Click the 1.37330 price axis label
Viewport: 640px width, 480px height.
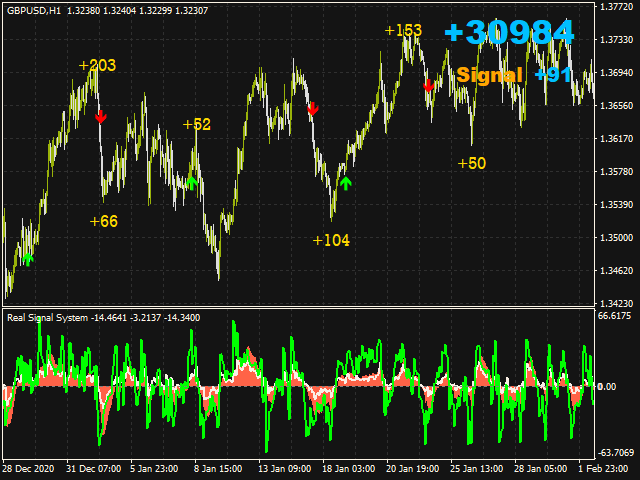pyautogui.click(x=616, y=39)
